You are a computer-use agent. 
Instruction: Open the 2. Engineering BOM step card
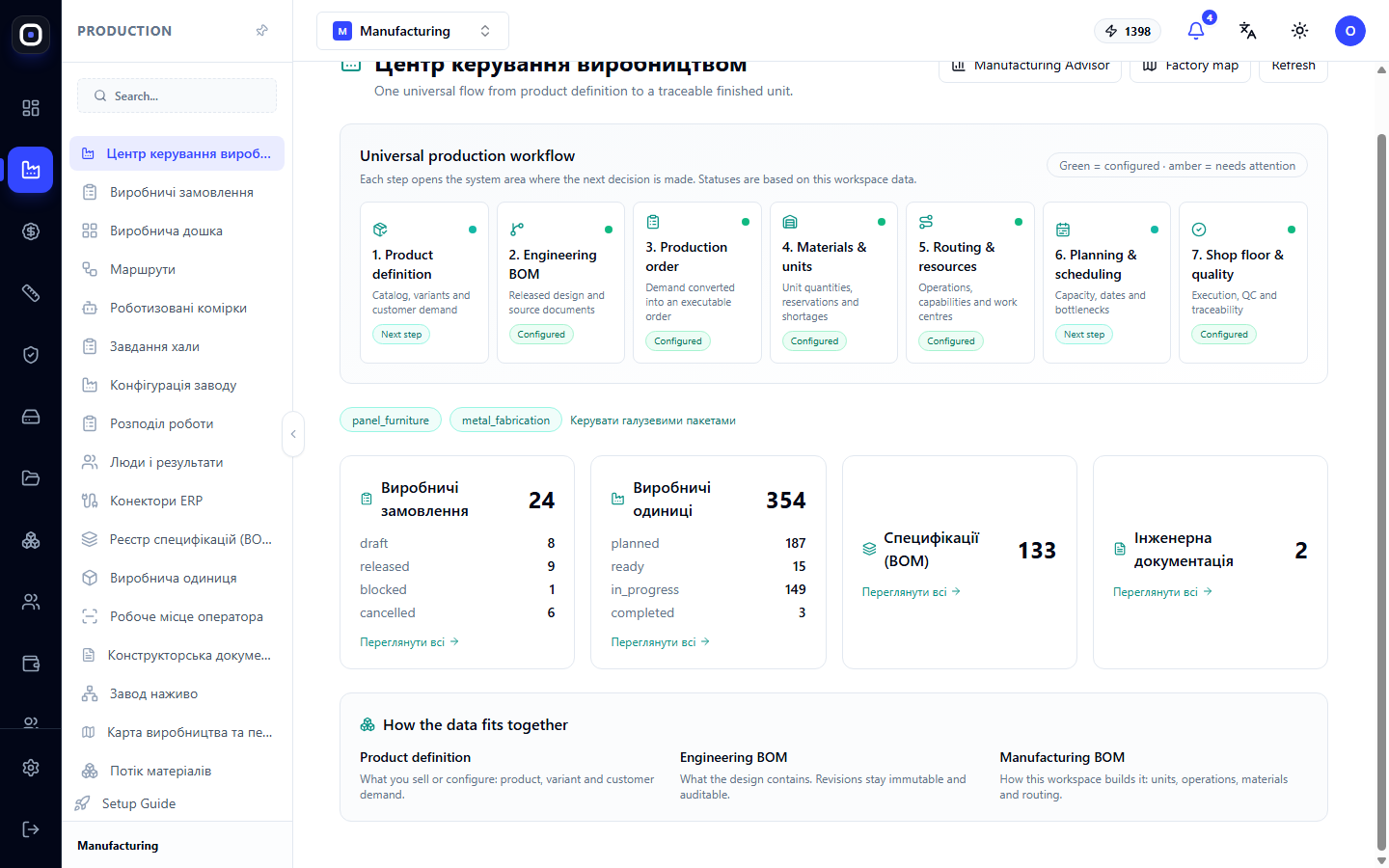[x=560, y=283]
